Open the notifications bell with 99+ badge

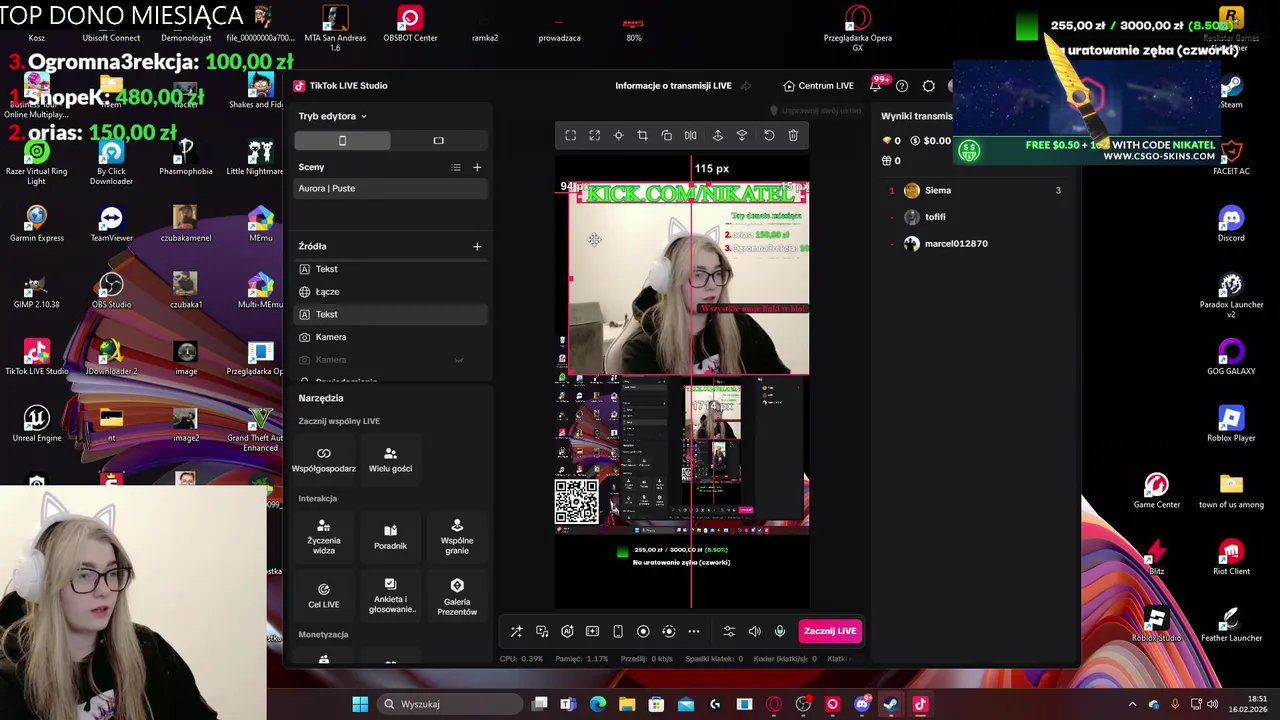(x=876, y=86)
